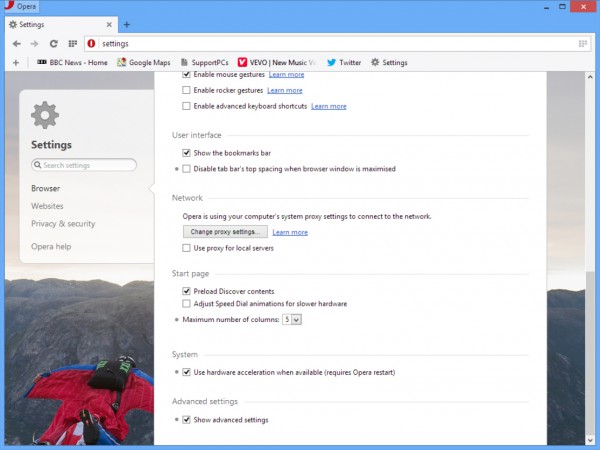The image size is (600, 450).
Task: Click the Search settings field
Action: pos(84,165)
